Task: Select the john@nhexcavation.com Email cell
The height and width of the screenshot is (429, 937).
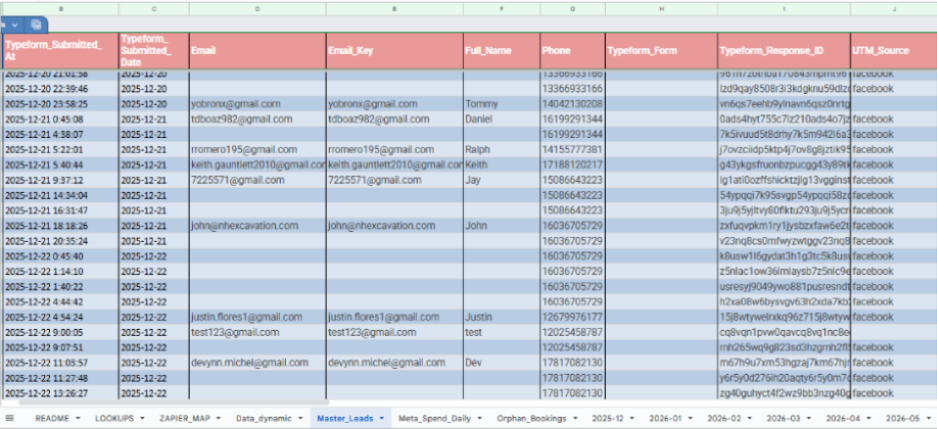Action: pos(245,226)
